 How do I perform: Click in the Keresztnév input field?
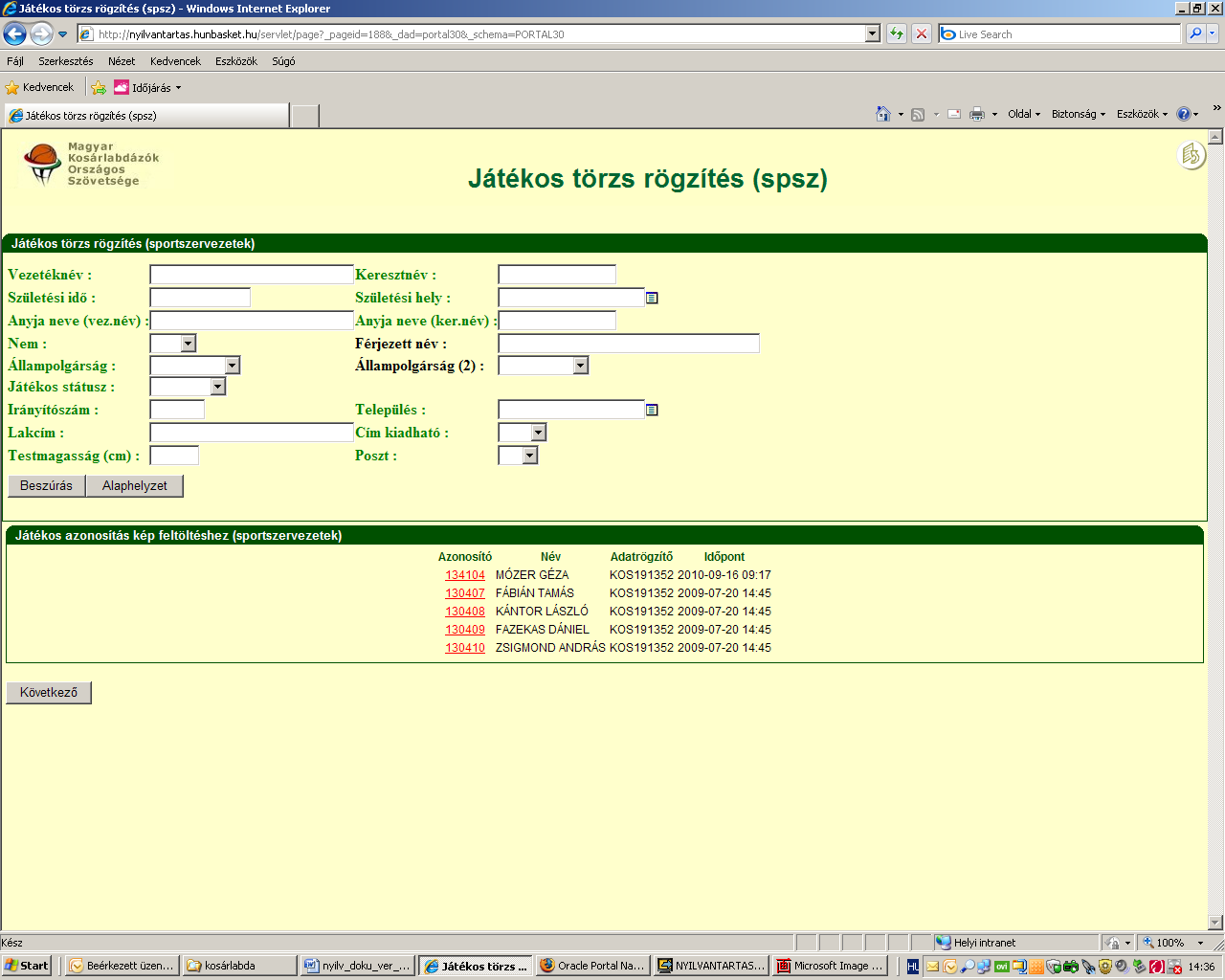coord(557,275)
